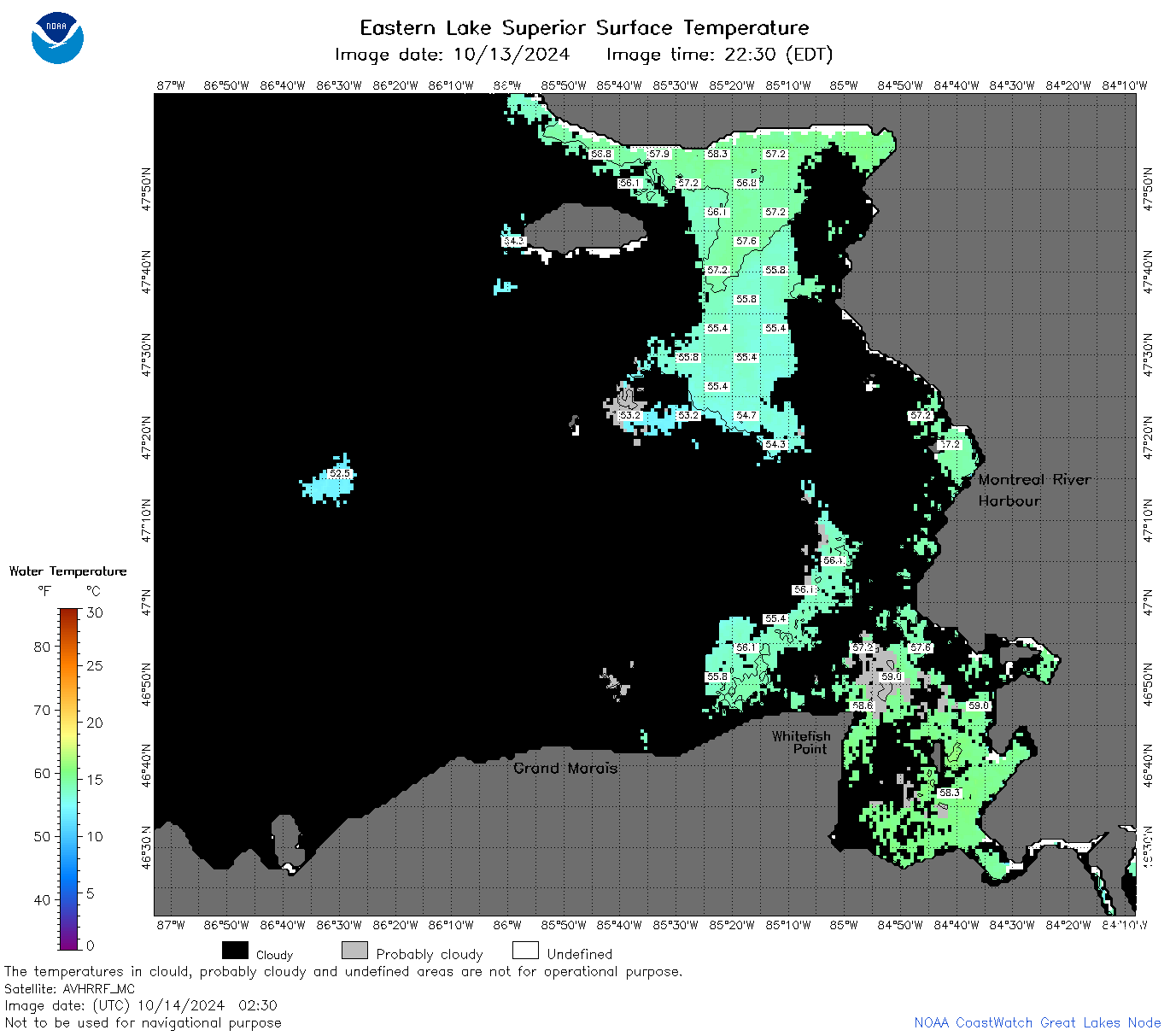The image size is (1170, 1036).
Task: Click the 58.6 temperature reading near Whitefish Point
Action: tap(863, 705)
